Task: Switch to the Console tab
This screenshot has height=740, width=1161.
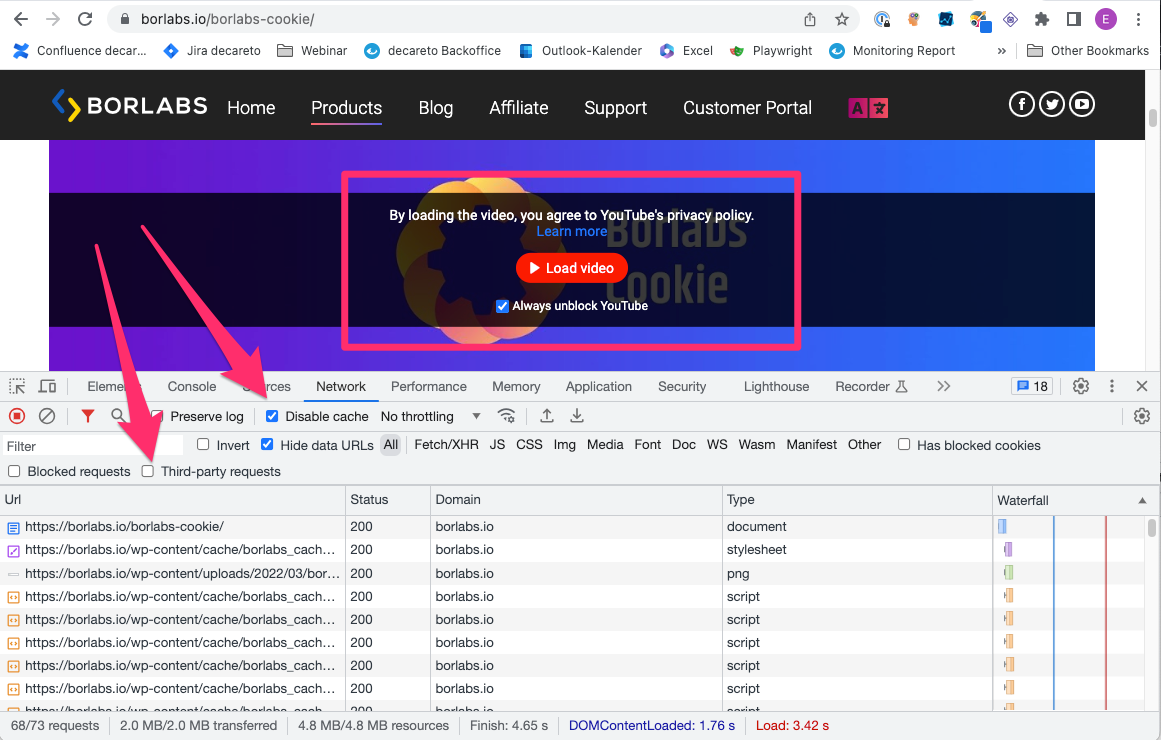Action: pyautogui.click(x=192, y=387)
